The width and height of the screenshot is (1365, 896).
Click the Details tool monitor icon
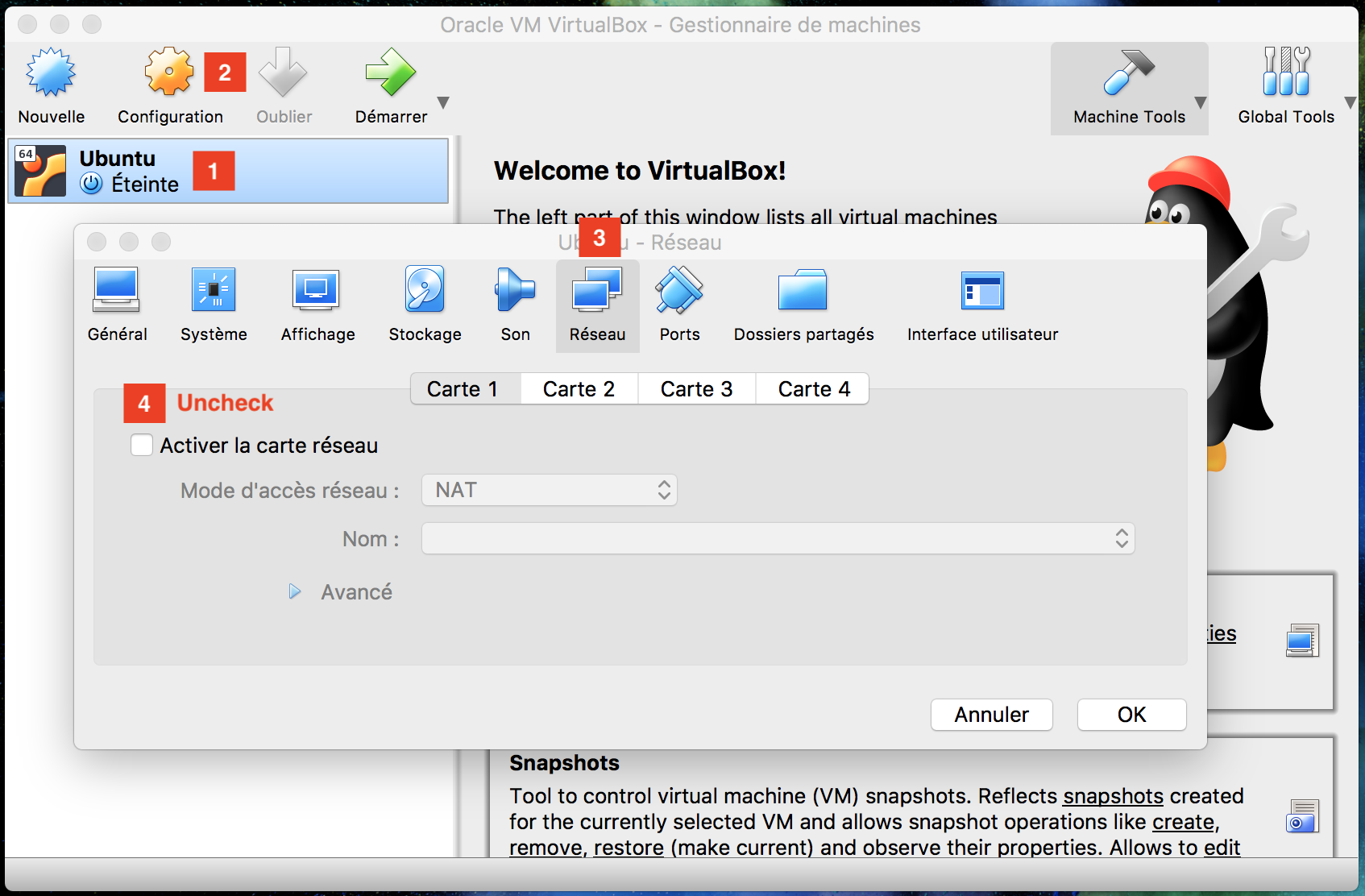coord(1302,641)
